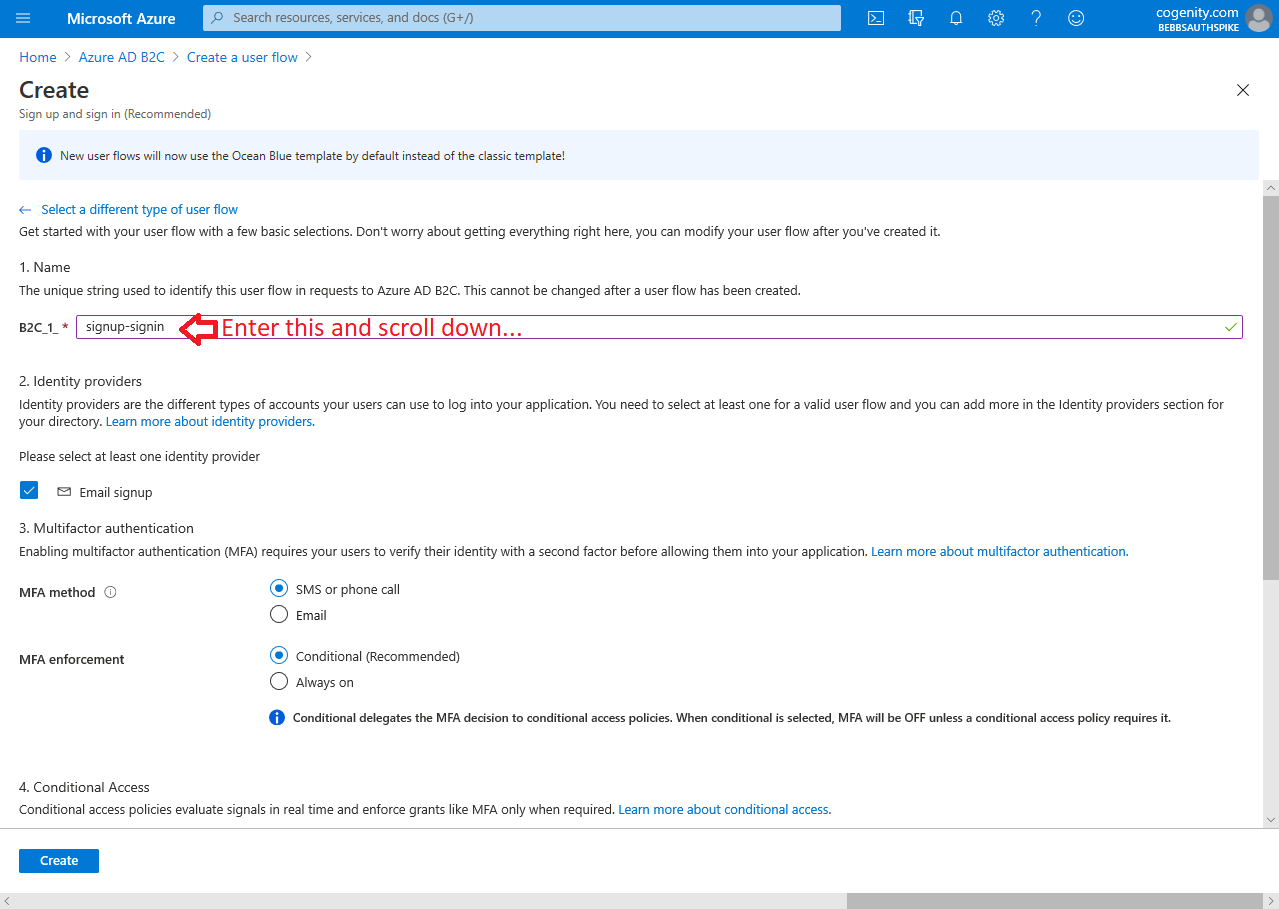Click the info icon next to MFA method
The image size is (1279, 909).
109,592
